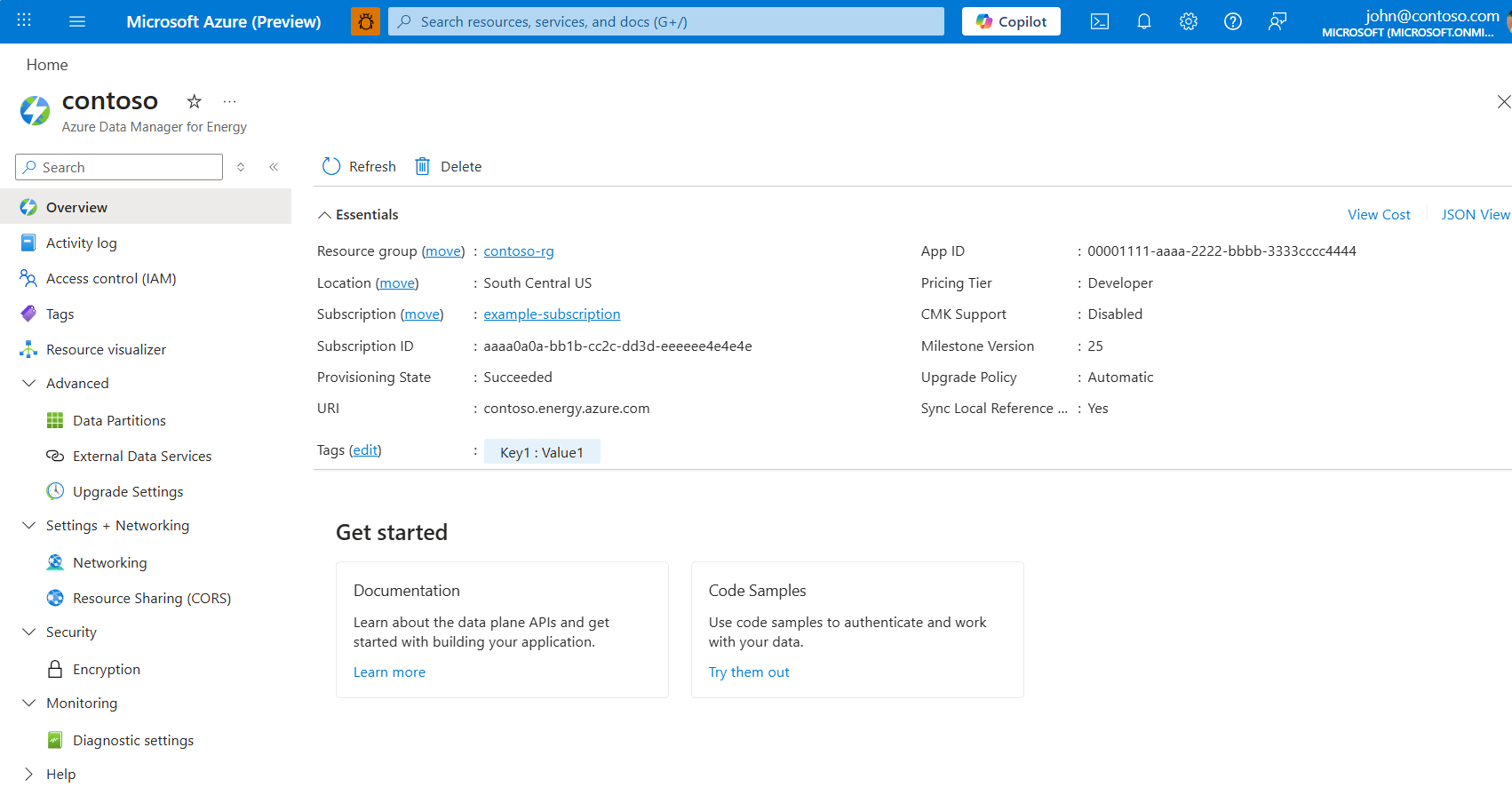
Task: Click Try them out under Code Samples
Action: (749, 672)
